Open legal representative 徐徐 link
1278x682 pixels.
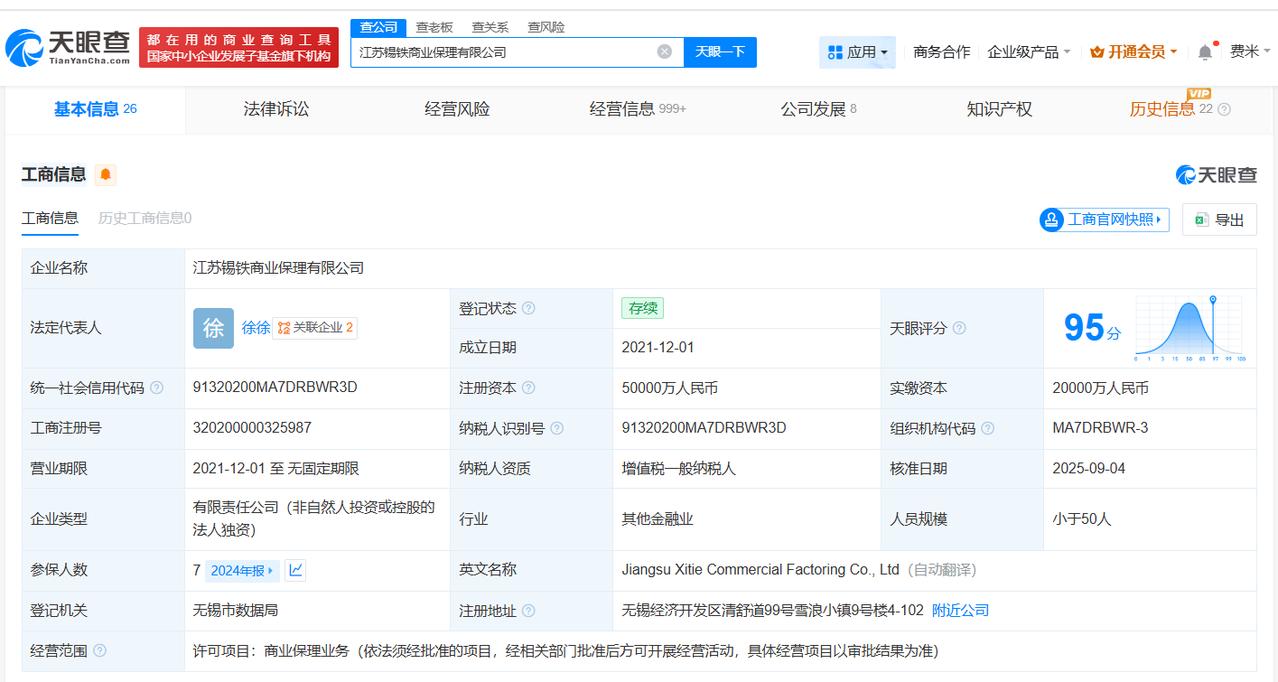256,328
